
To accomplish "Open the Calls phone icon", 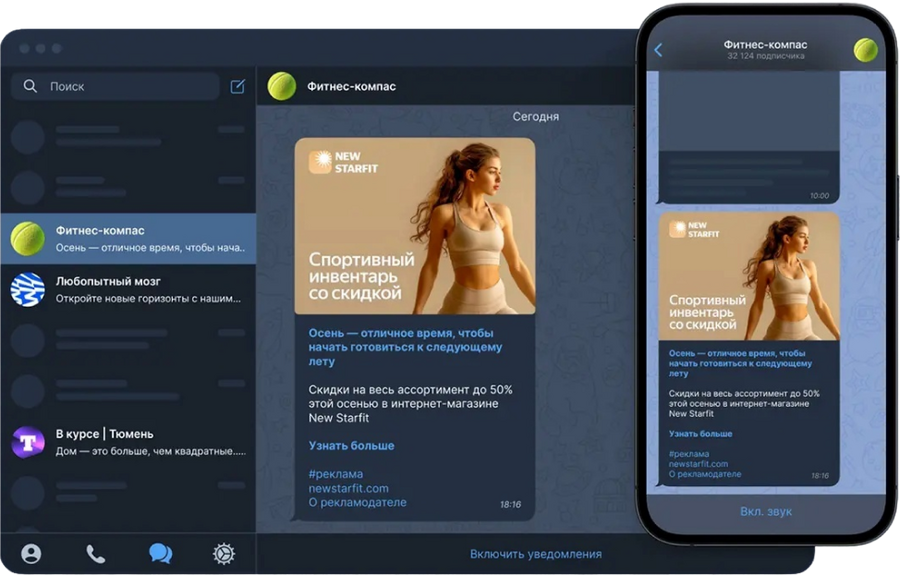I will [x=95, y=554].
